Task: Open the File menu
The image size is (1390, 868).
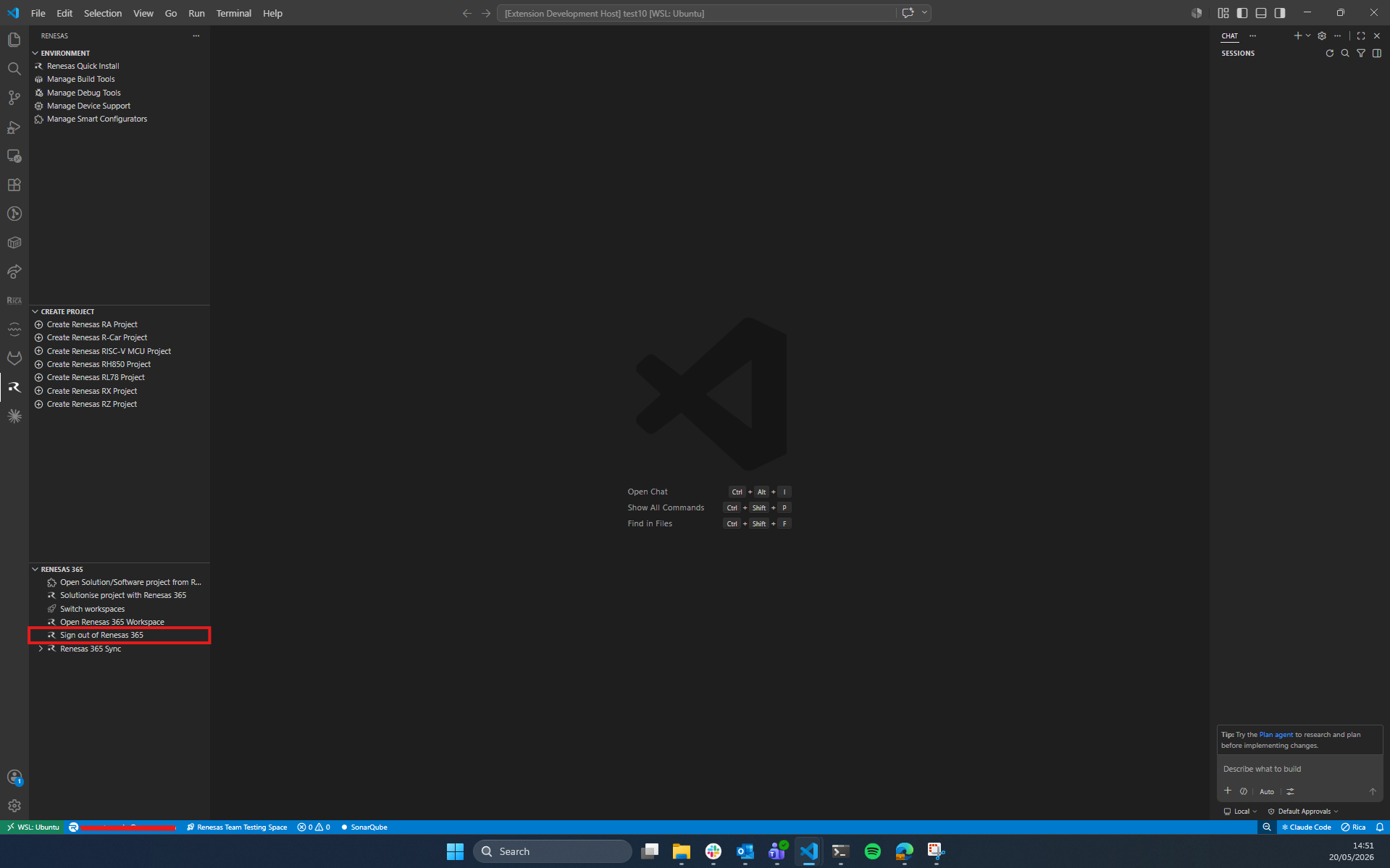Action: coord(38,13)
